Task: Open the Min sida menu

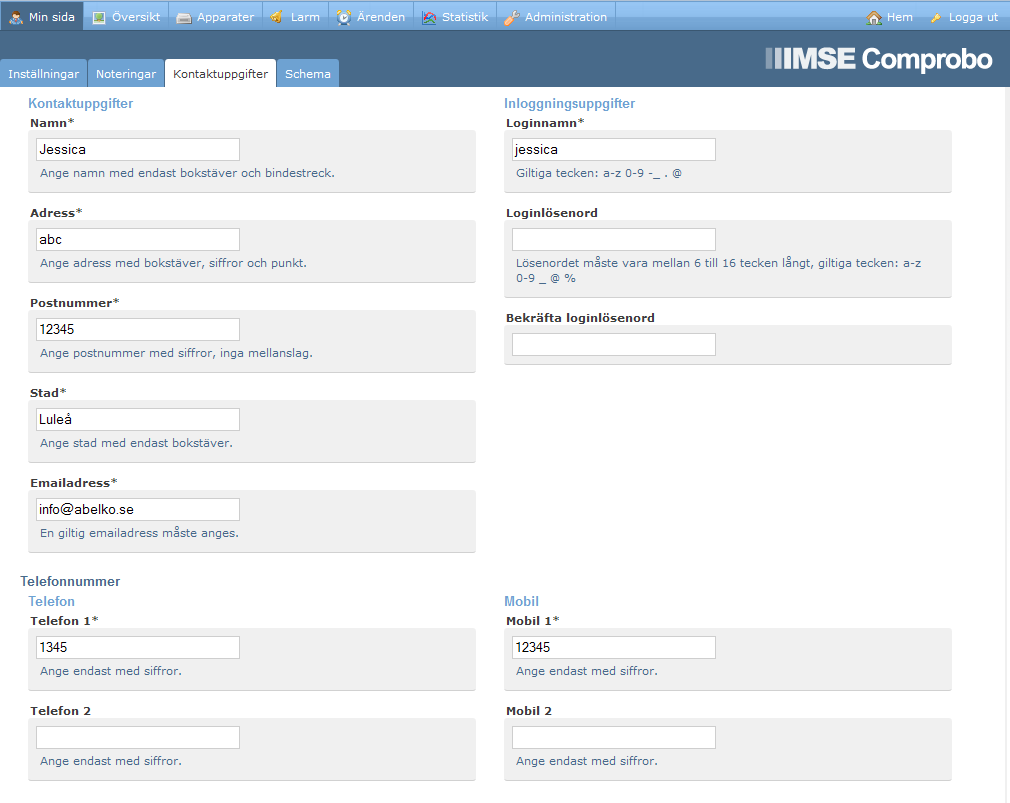Action: 42,17
